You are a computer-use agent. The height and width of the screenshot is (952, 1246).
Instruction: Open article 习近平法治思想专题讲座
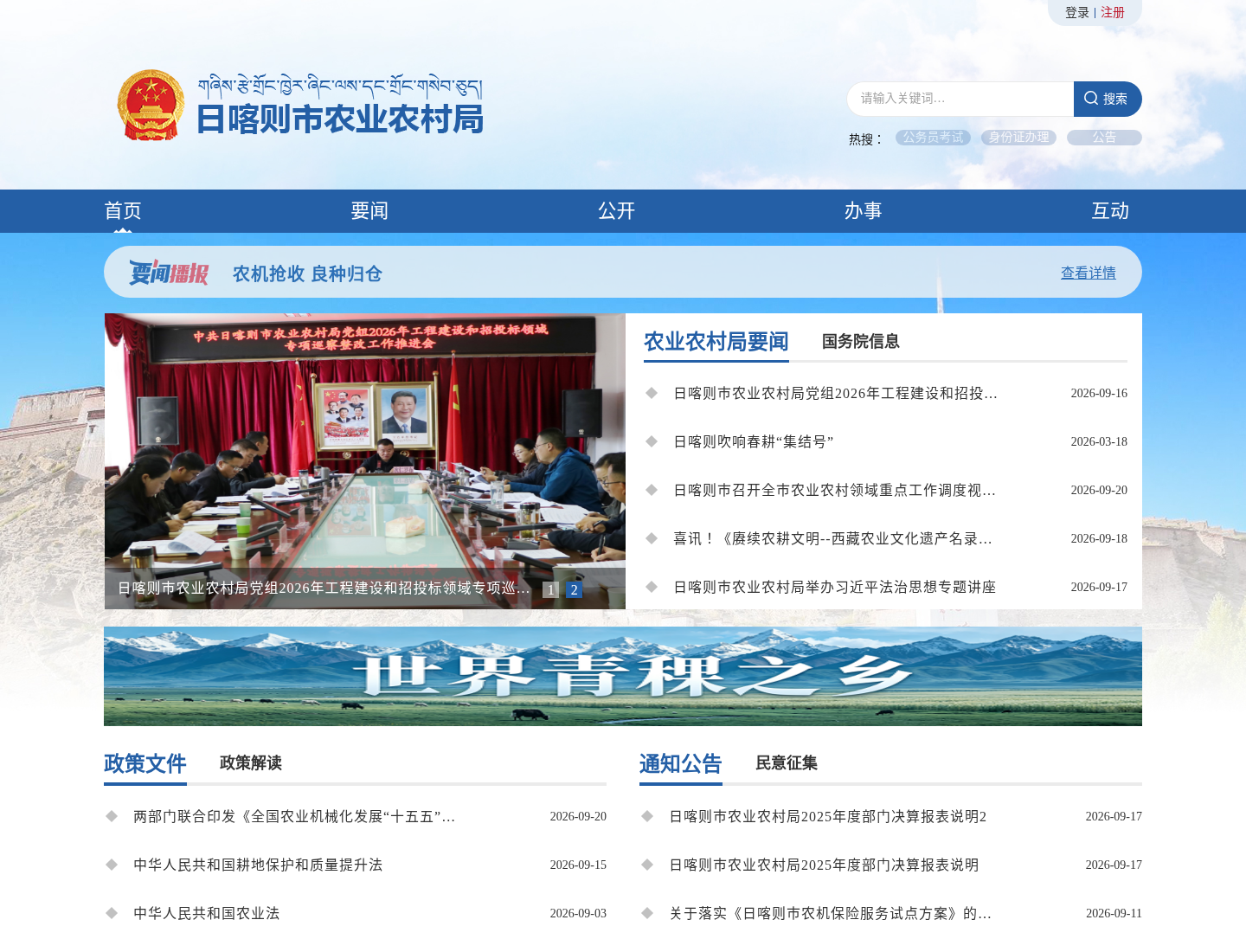[835, 588]
